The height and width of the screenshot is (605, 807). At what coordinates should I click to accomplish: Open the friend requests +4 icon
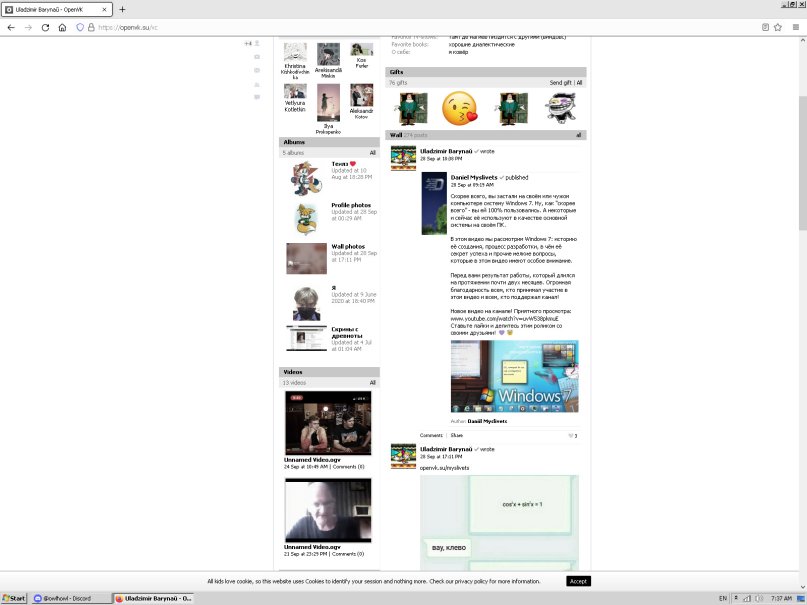click(252, 43)
